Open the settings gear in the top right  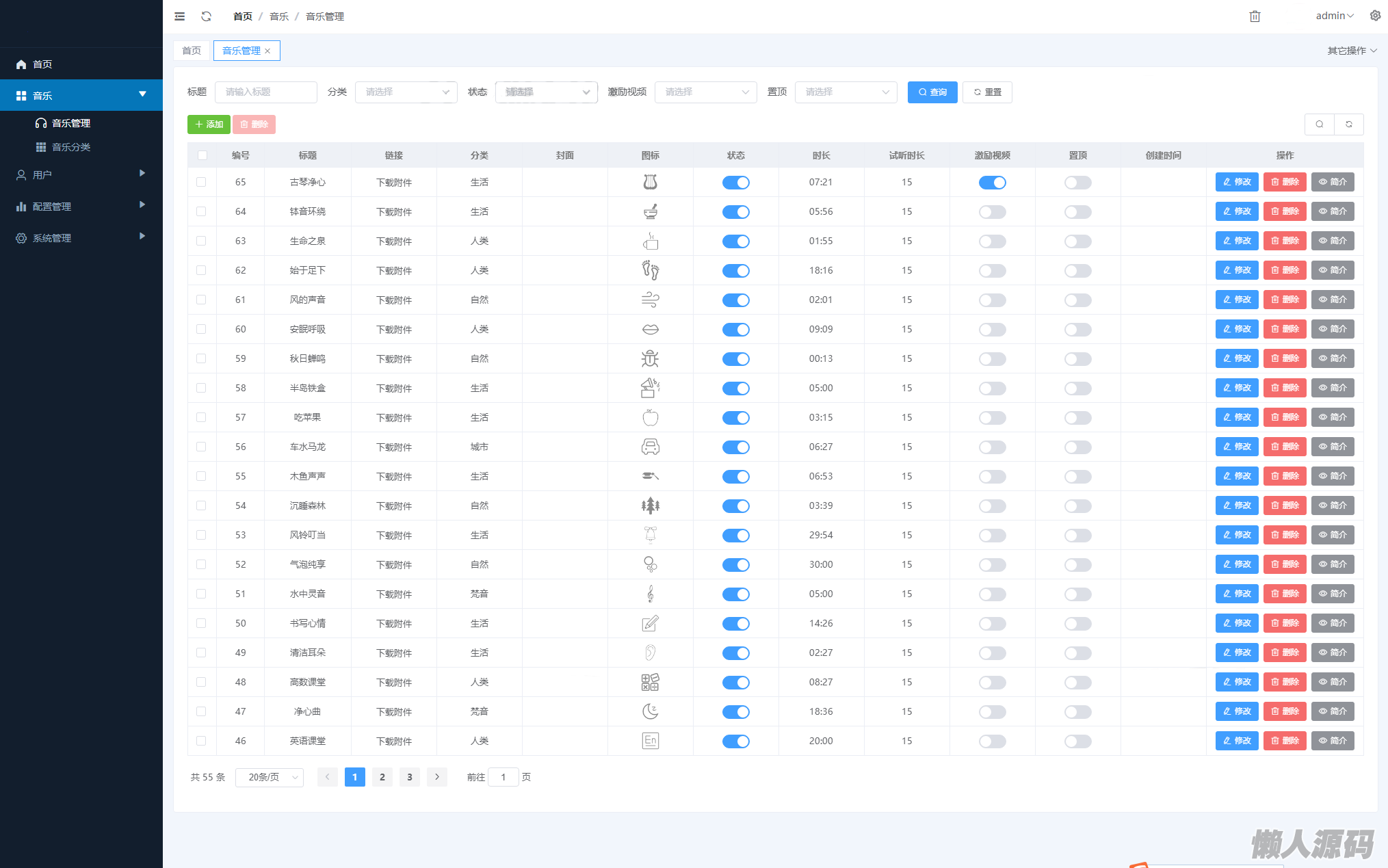click(x=1375, y=16)
